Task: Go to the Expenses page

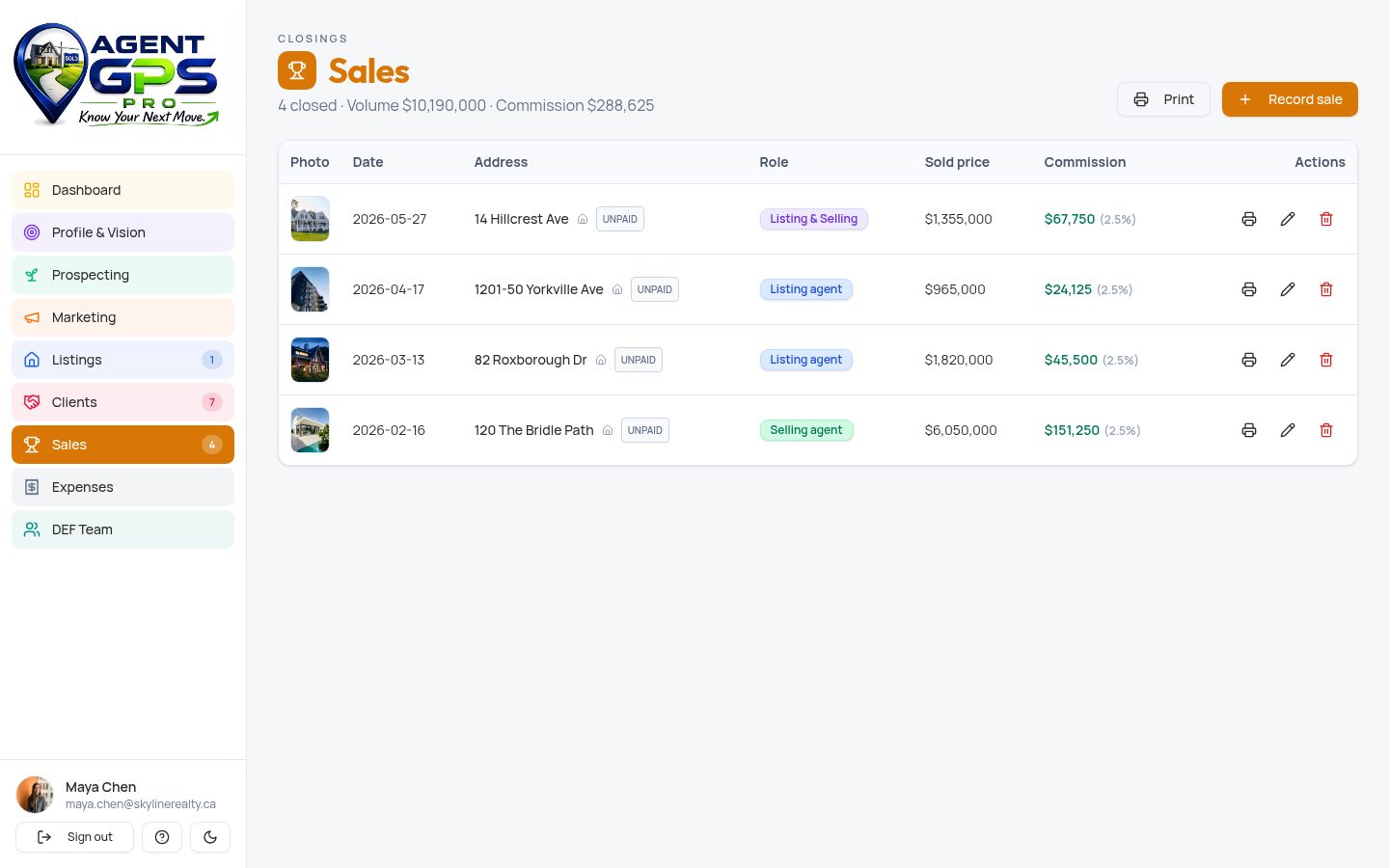Action: point(123,487)
